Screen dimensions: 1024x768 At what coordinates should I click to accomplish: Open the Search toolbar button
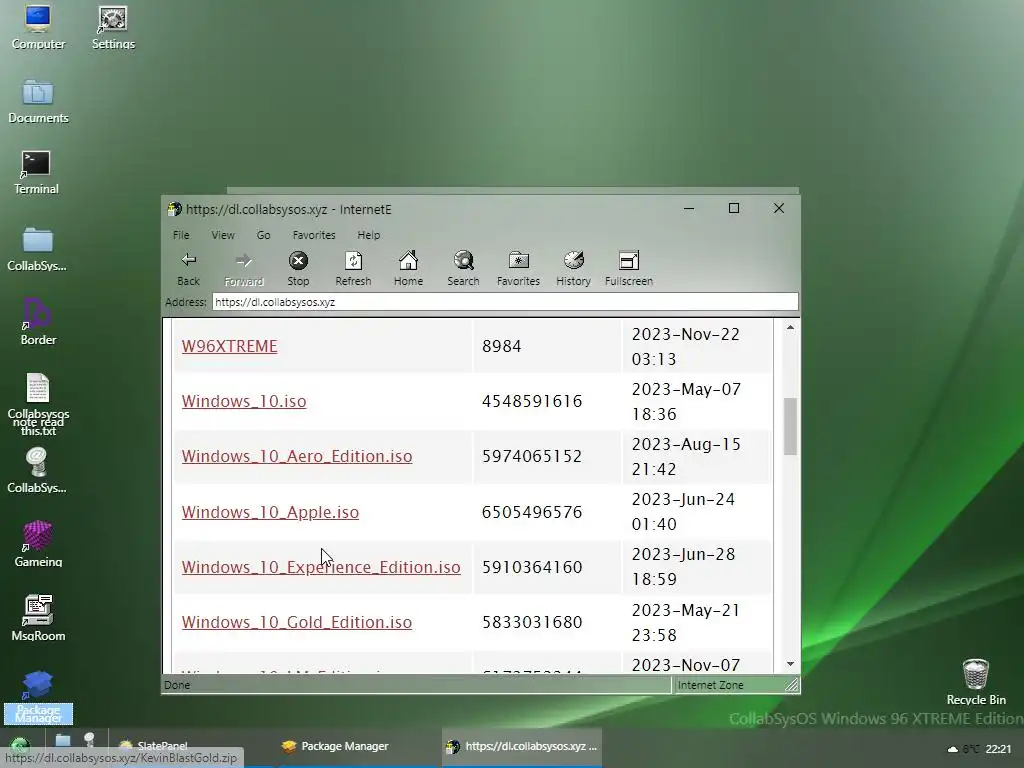click(x=463, y=268)
